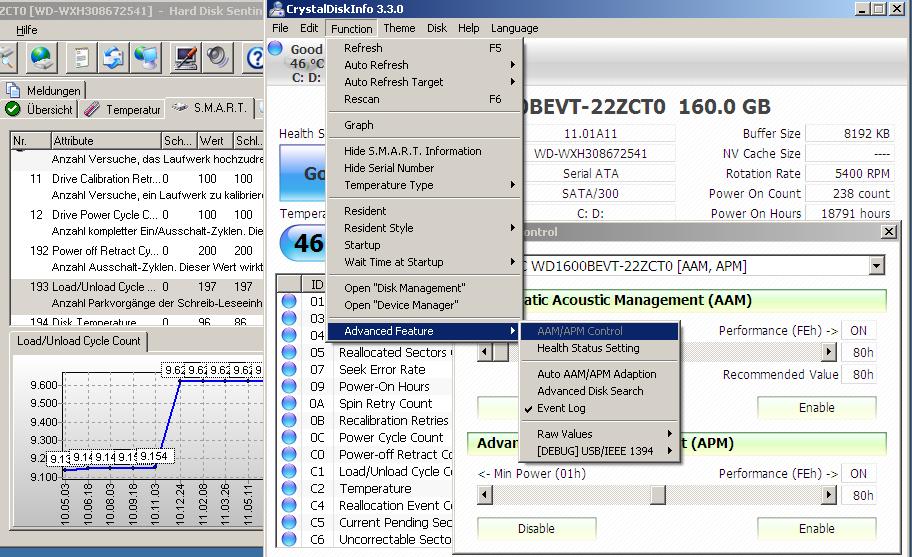Select Hide Serial Number in Function menu
This screenshot has height=557, width=912.
point(425,168)
